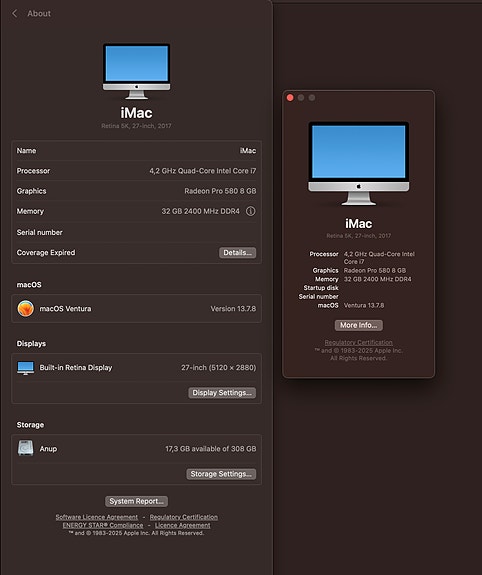Screen dimensions: 482x575
Task: Close the small About This Mac window
Action: point(290,98)
